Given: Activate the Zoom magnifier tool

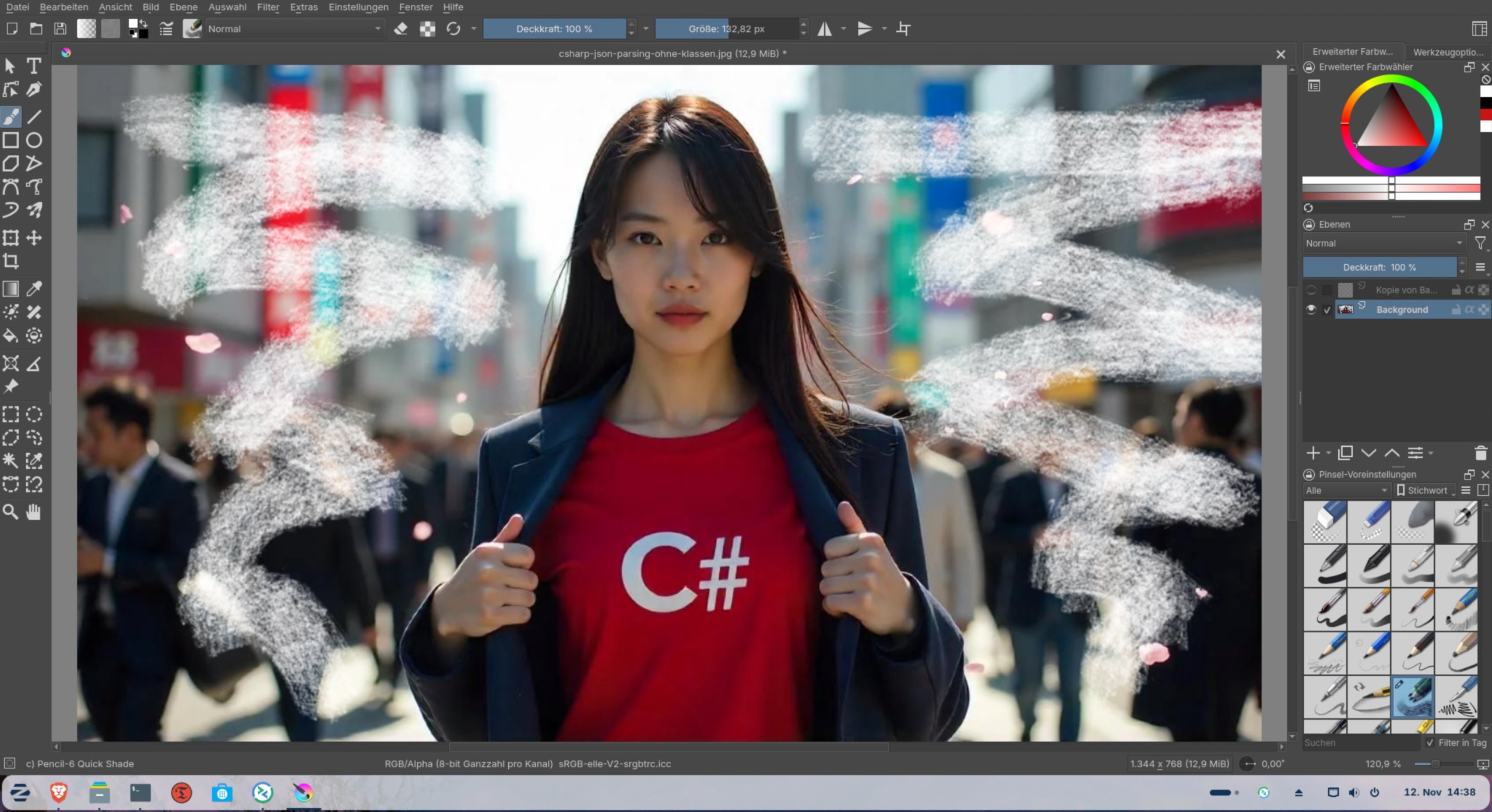Looking at the screenshot, I should tap(10, 512).
